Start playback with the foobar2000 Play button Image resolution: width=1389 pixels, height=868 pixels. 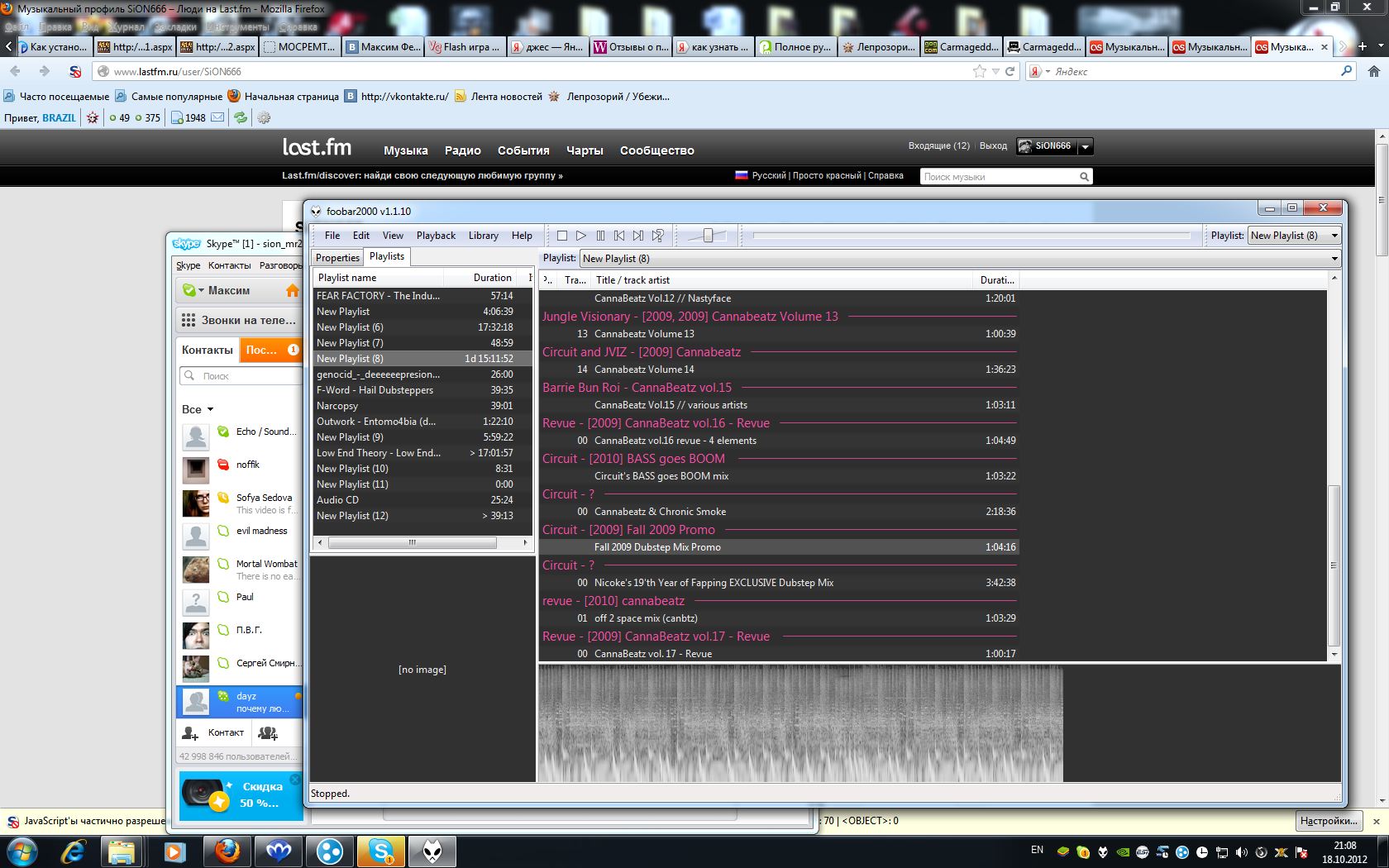point(581,236)
